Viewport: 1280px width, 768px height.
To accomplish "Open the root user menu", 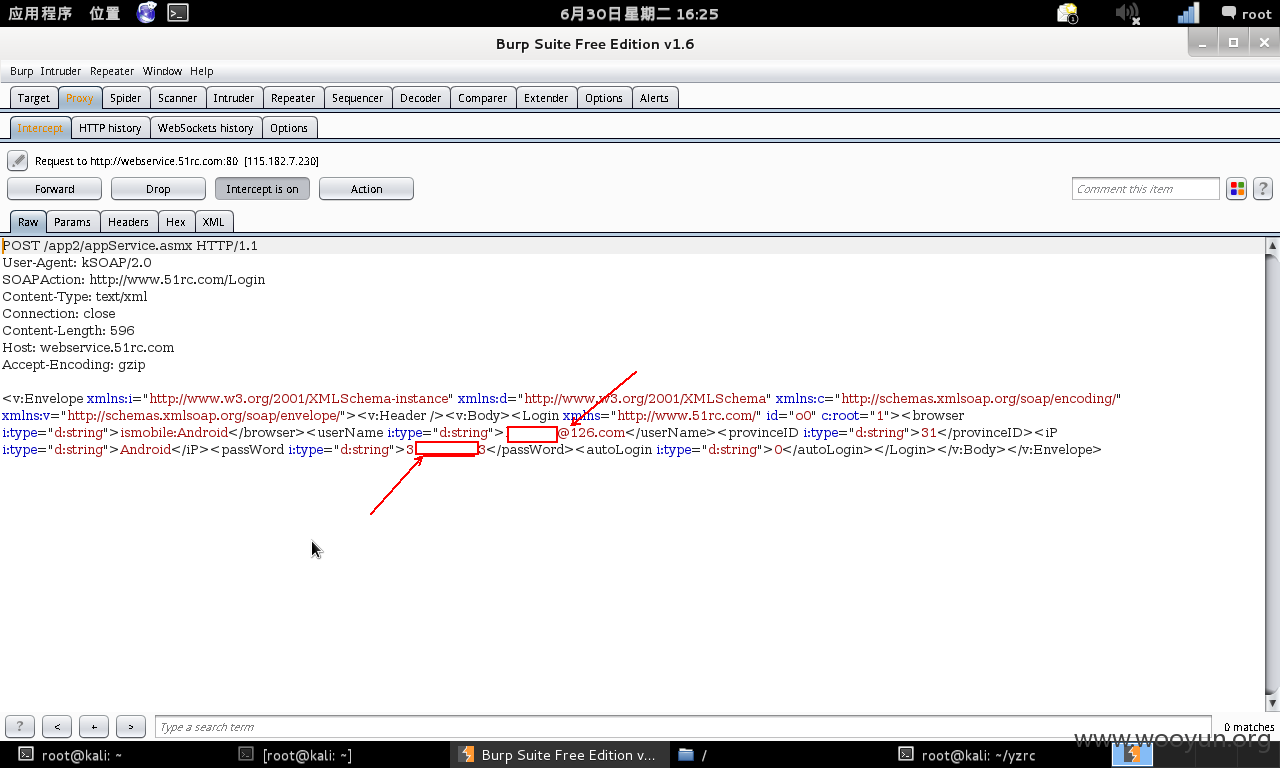I will (x=1247, y=14).
